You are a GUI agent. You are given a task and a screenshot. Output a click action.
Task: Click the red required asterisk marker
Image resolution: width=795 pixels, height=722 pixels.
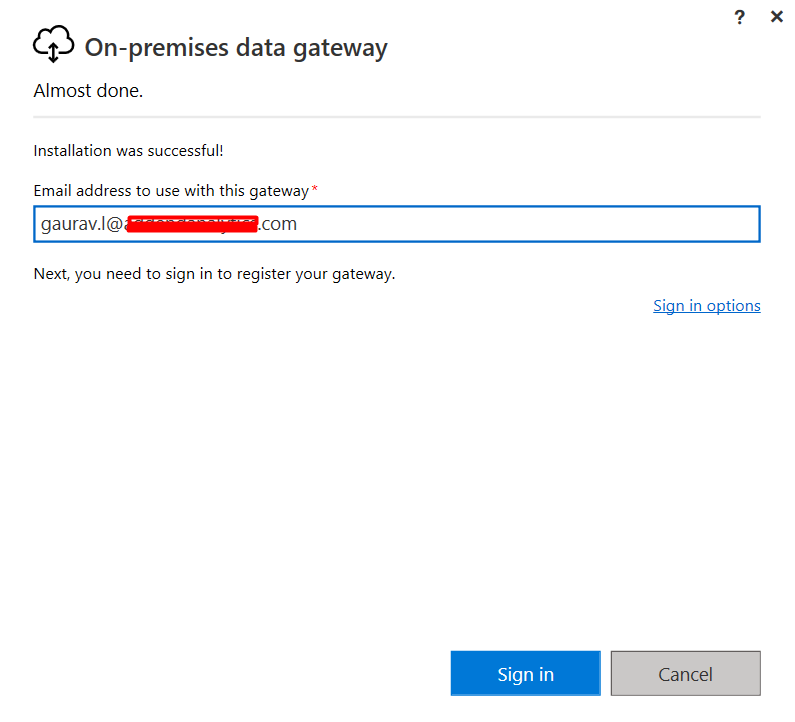[314, 188]
